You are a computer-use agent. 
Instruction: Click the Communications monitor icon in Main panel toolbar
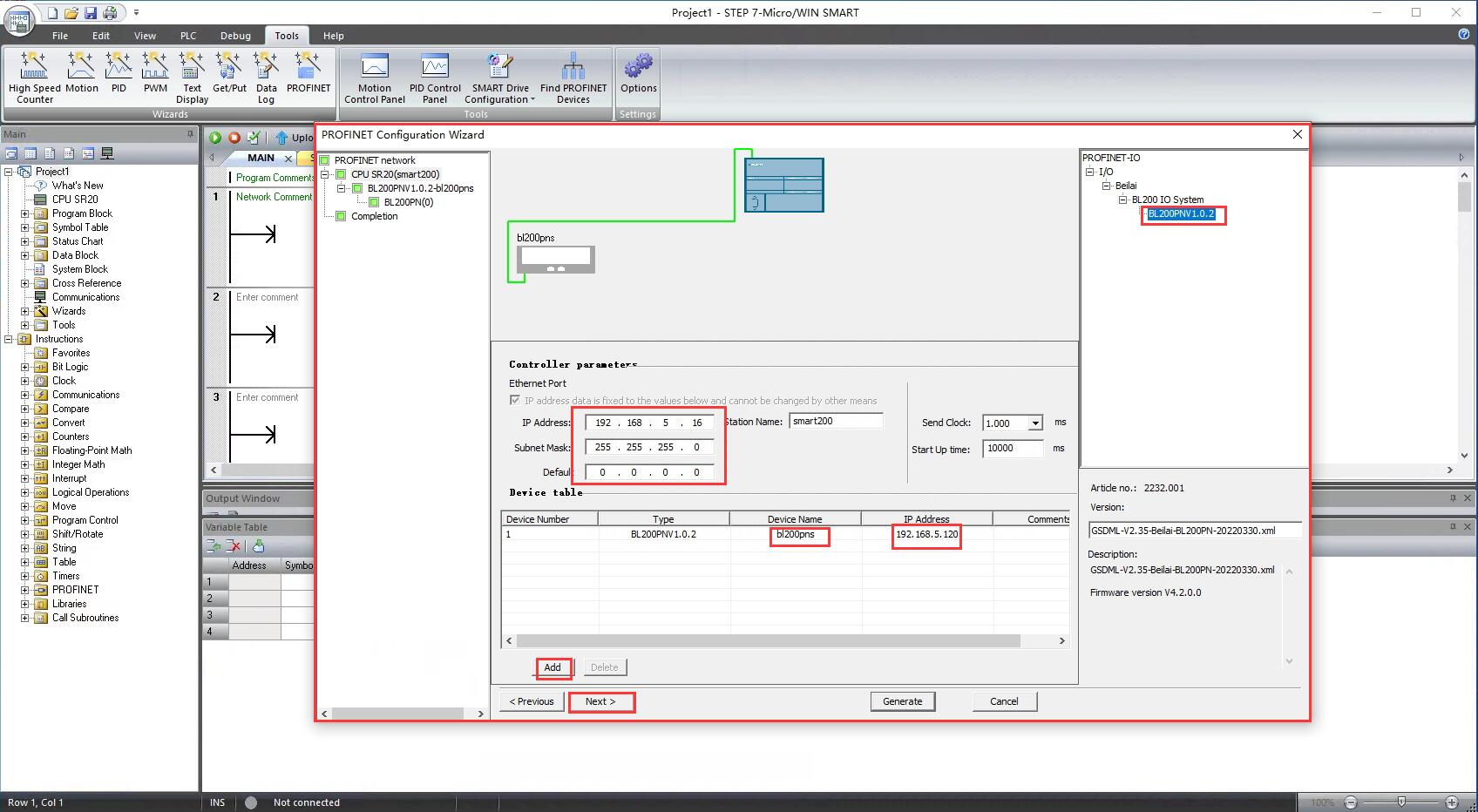tap(107, 153)
